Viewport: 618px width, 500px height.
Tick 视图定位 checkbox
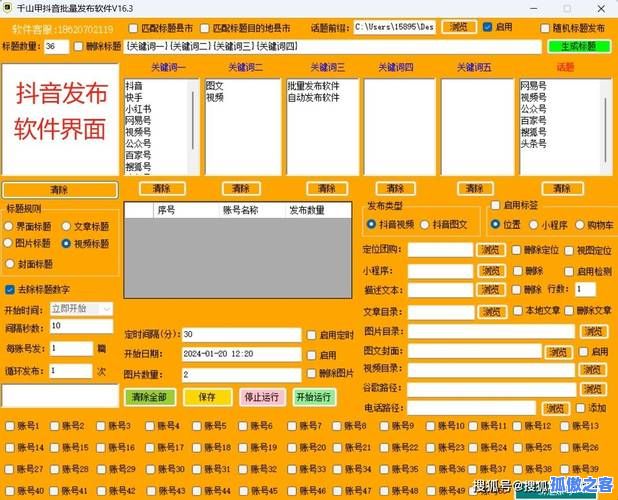569,251
